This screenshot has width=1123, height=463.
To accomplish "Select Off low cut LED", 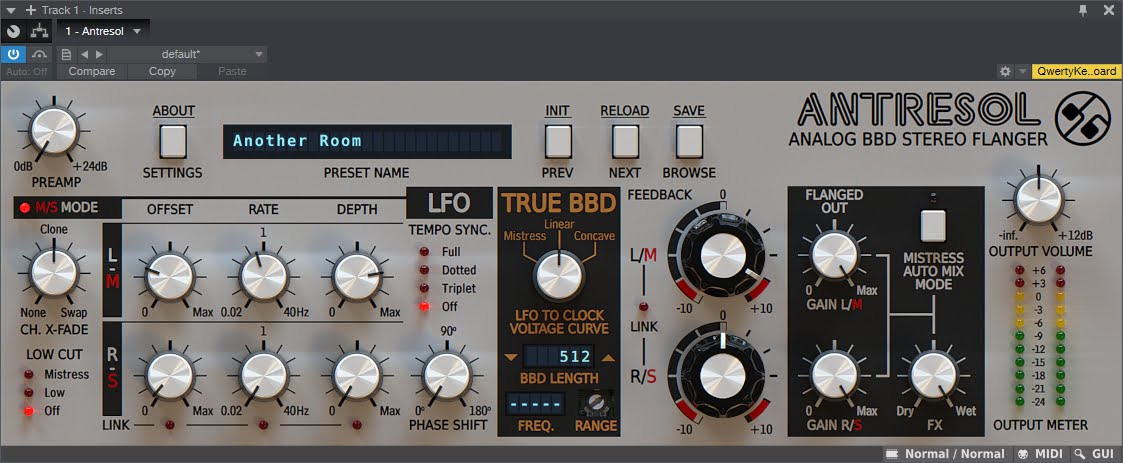I will click(x=29, y=411).
